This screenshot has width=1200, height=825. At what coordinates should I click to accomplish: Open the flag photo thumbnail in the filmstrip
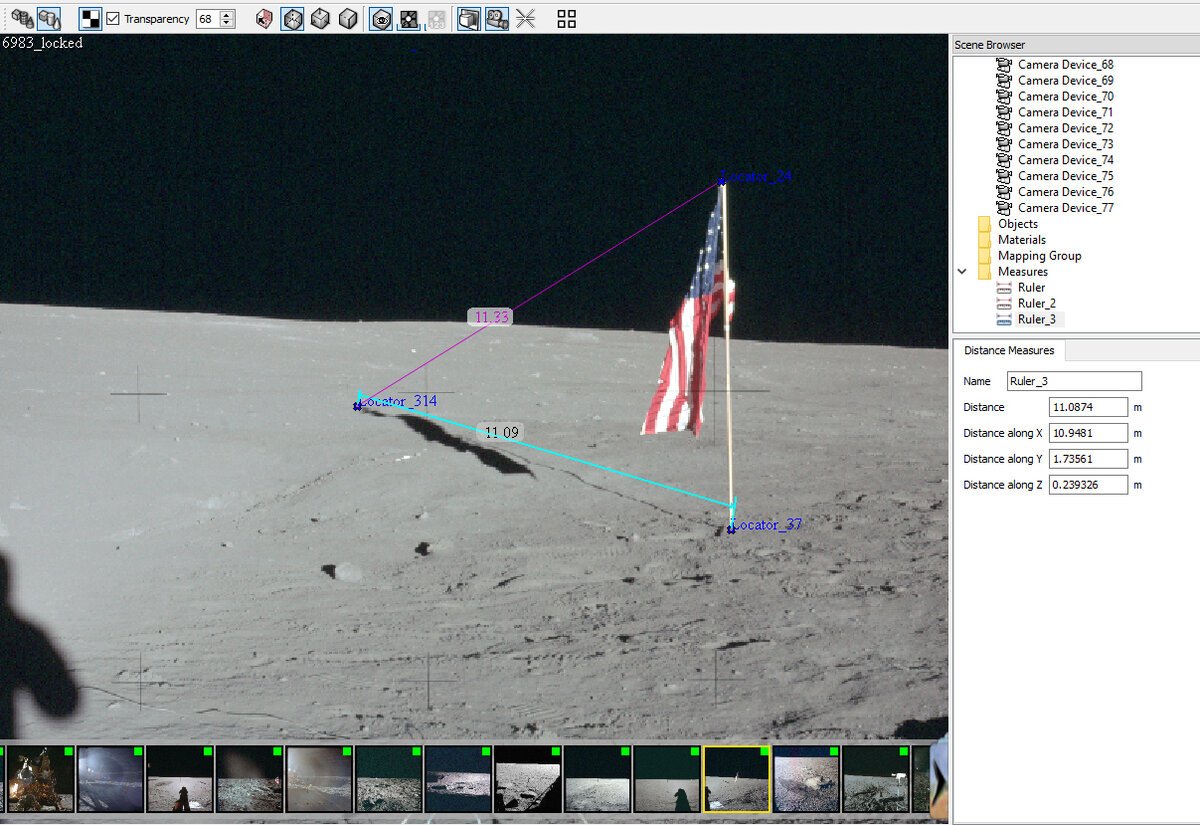(737, 777)
